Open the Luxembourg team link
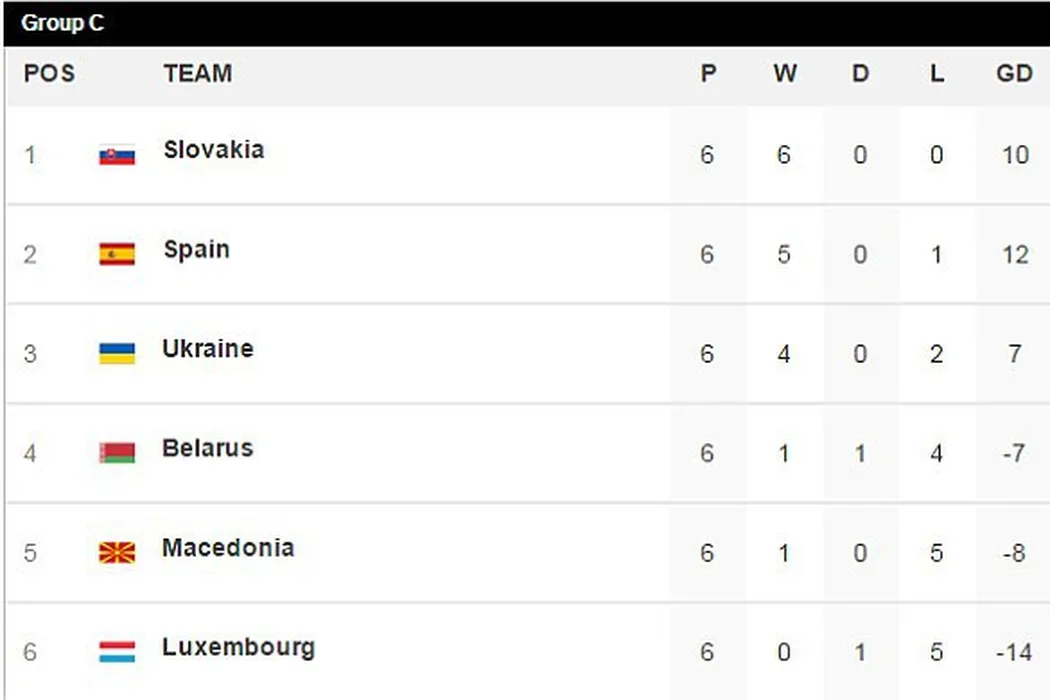This screenshot has width=1050, height=700. [238, 647]
